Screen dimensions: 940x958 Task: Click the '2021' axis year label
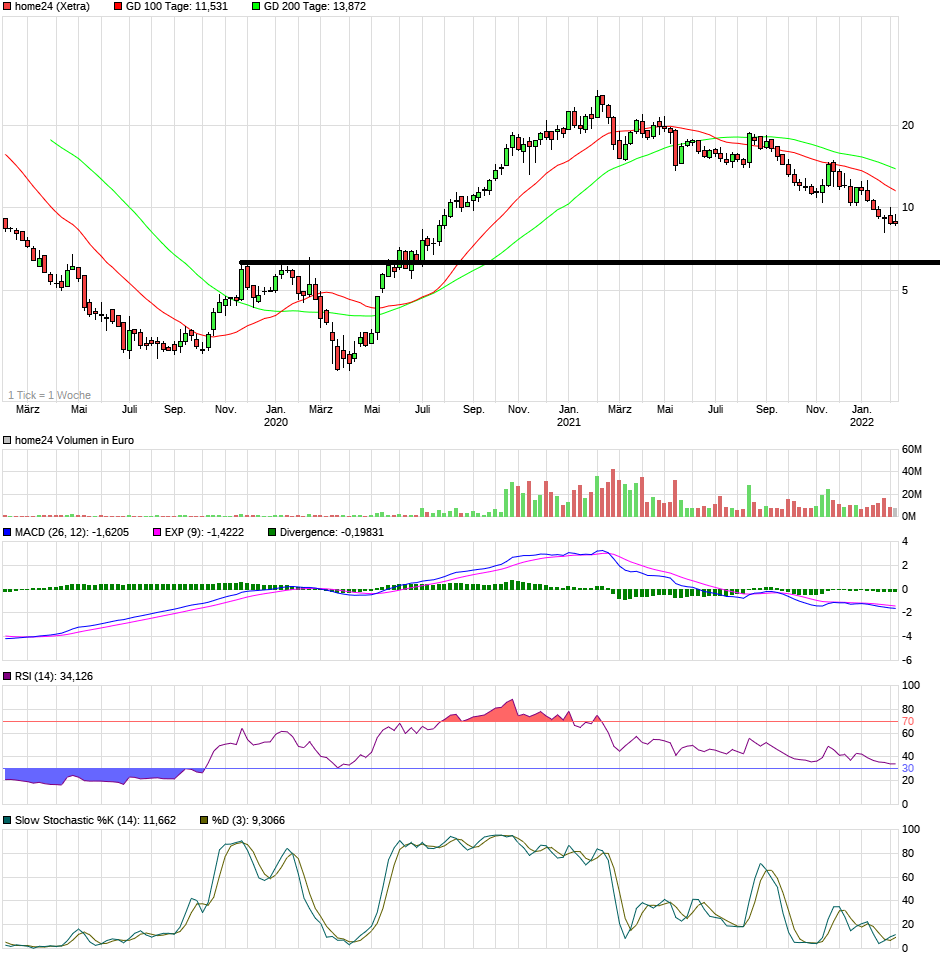tap(568, 422)
